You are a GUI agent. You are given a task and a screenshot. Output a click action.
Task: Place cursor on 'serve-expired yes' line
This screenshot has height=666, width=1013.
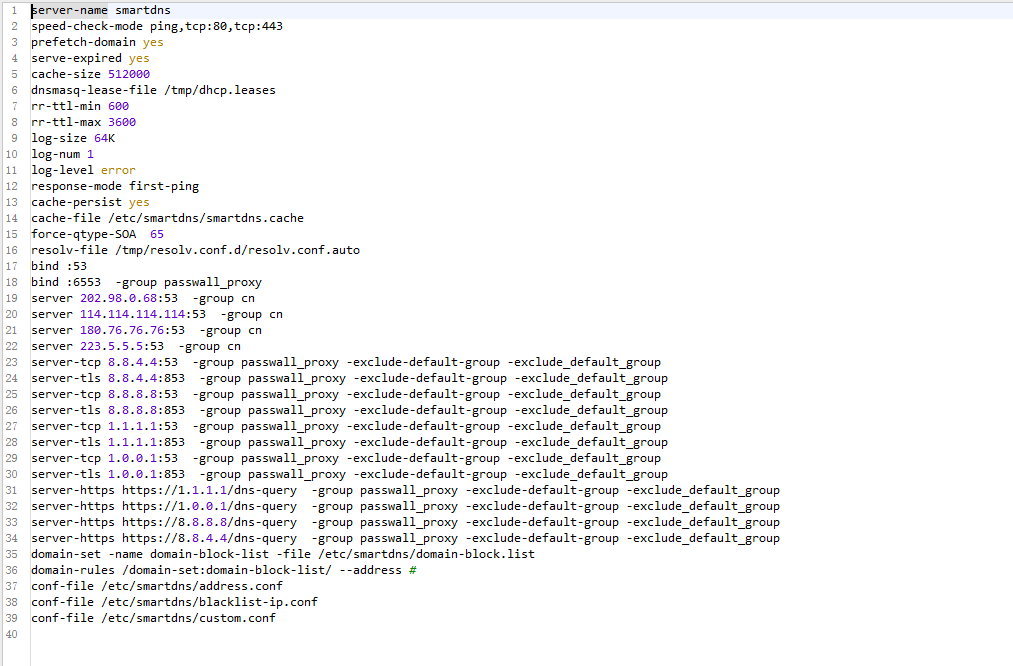pos(90,58)
